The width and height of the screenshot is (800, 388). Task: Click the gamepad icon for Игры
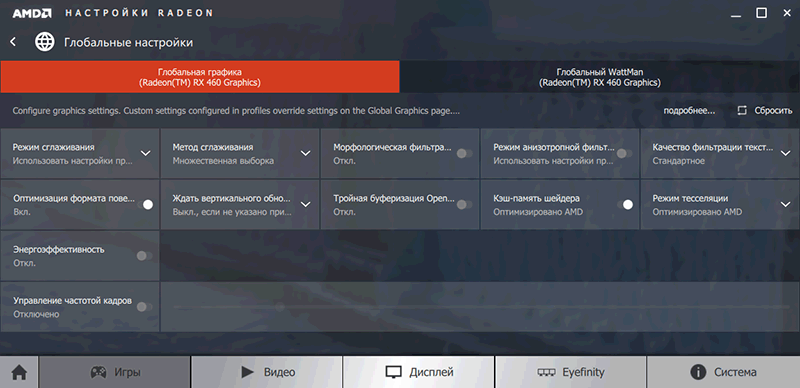98,372
